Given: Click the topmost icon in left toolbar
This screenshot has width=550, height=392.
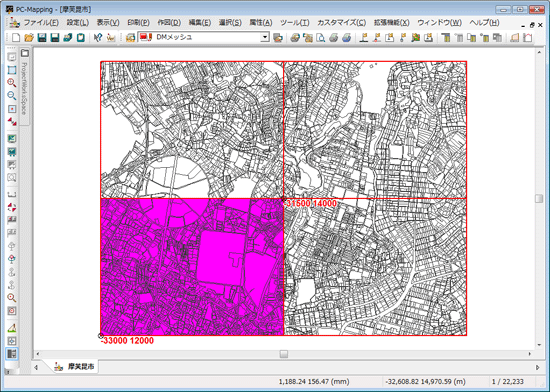Looking at the screenshot, I should [12, 57].
